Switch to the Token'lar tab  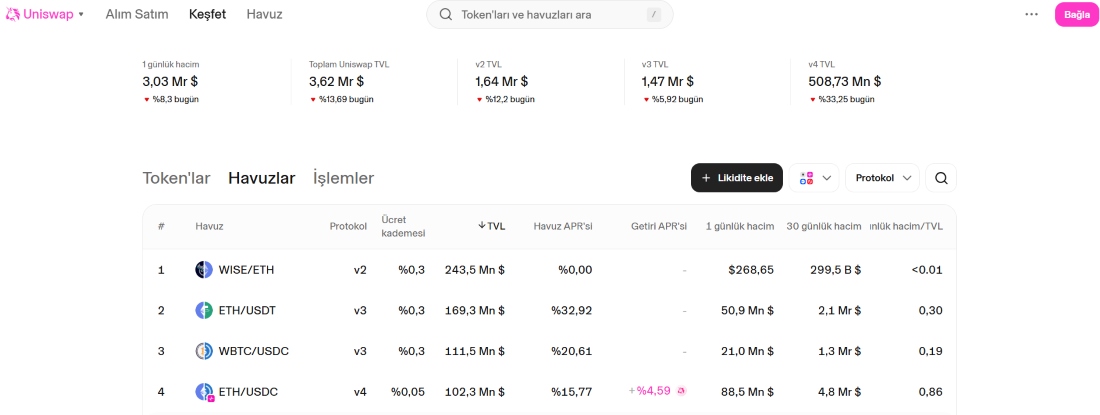(x=176, y=178)
